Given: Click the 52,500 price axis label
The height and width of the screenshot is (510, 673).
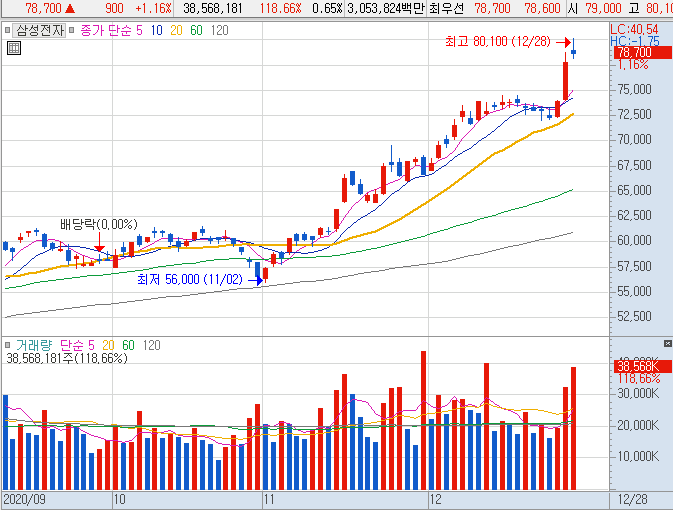Looking at the screenshot, I should coord(634,316).
